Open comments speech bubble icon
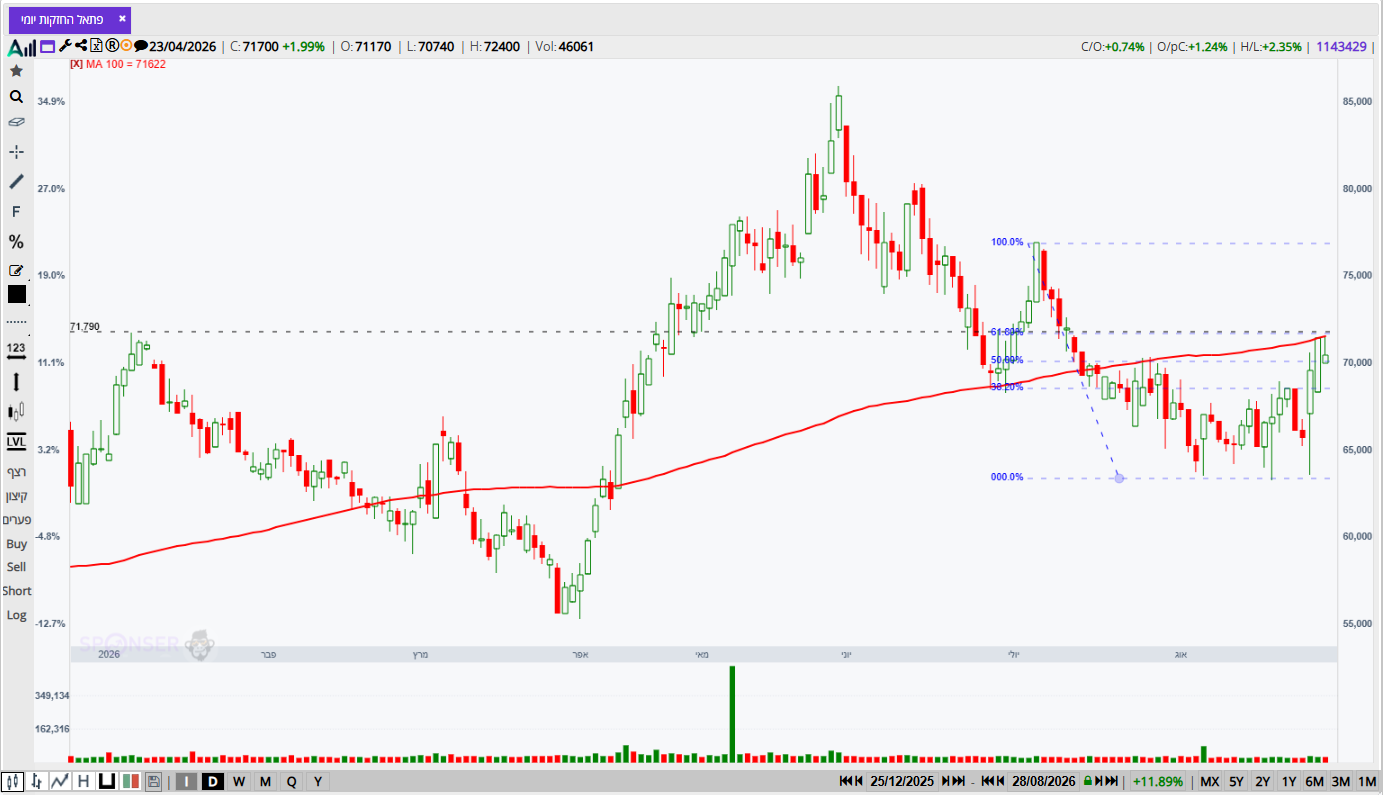The height and width of the screenshot is (795, 1386). click(141, 46)
